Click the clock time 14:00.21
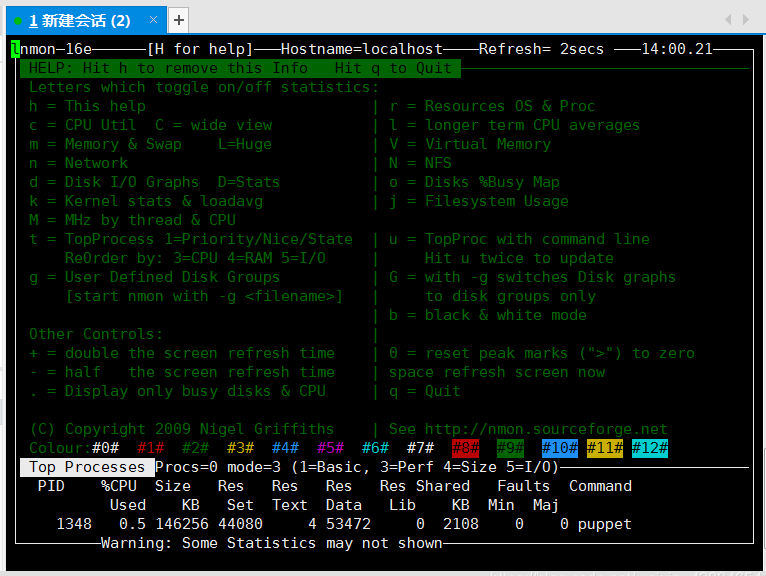766x576 pixels. [x=677, y=49]
